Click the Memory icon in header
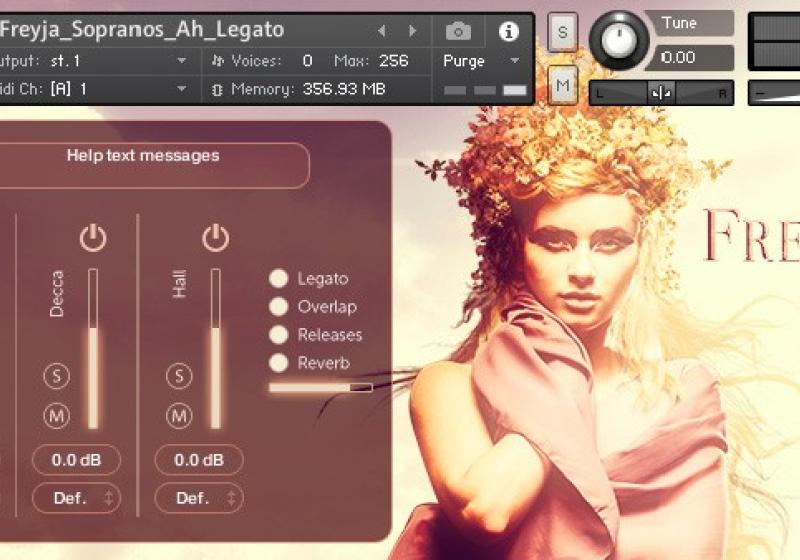 point(217,90)
